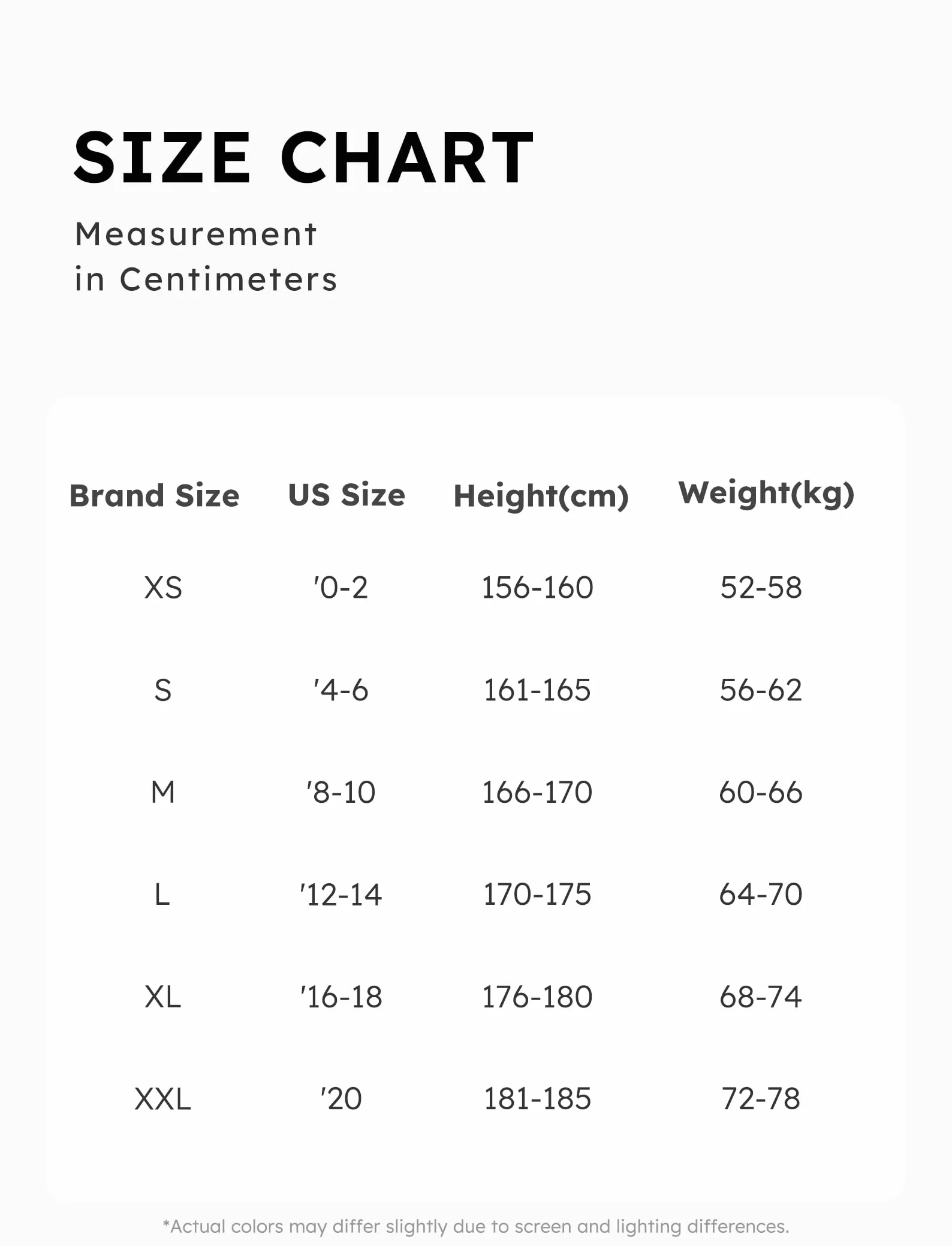The width and height of the screenshot is (952, 1246).
Task: Pick the L brand size cell
Action: (162, 895)
